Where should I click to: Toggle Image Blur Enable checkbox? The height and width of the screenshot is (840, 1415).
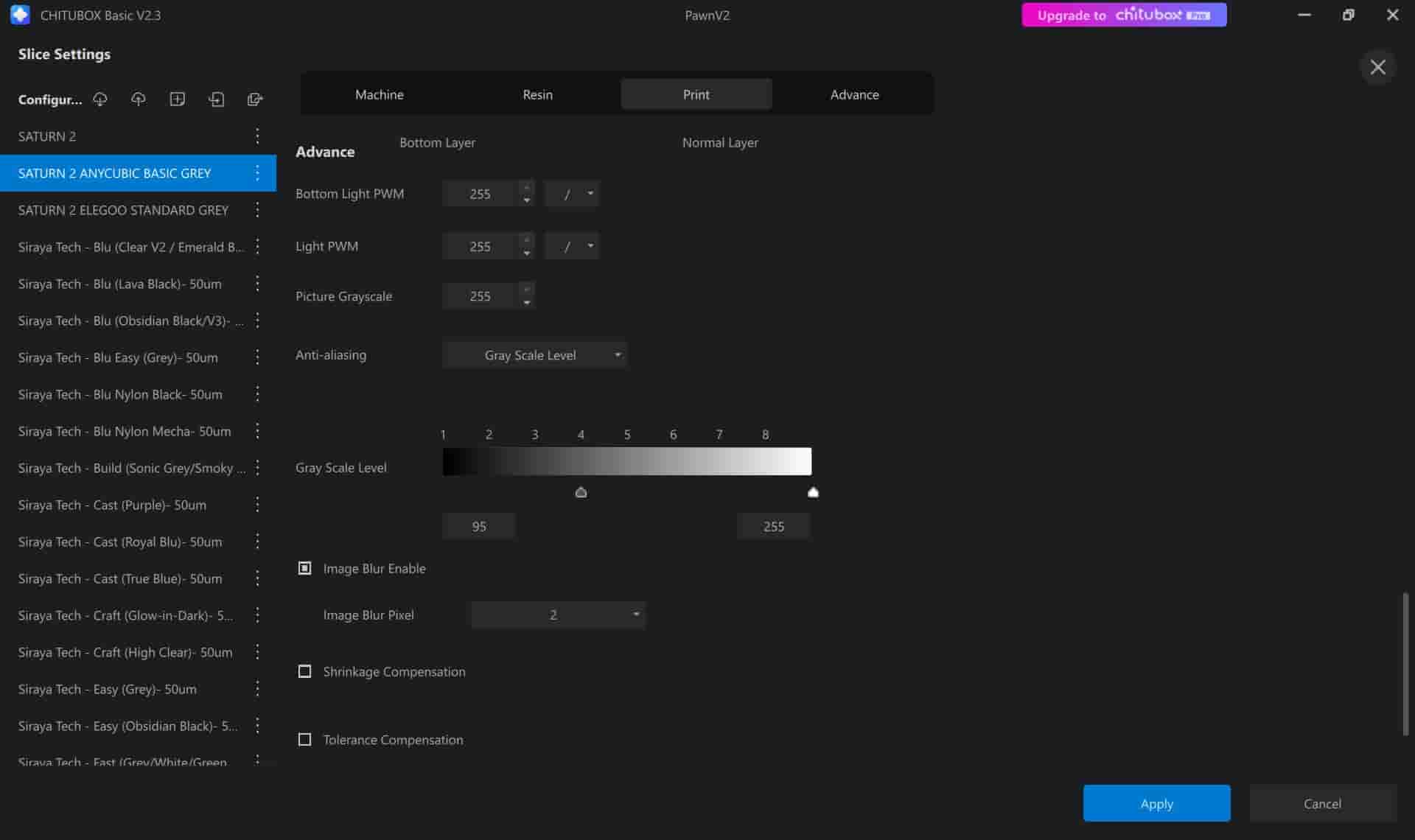304,568
